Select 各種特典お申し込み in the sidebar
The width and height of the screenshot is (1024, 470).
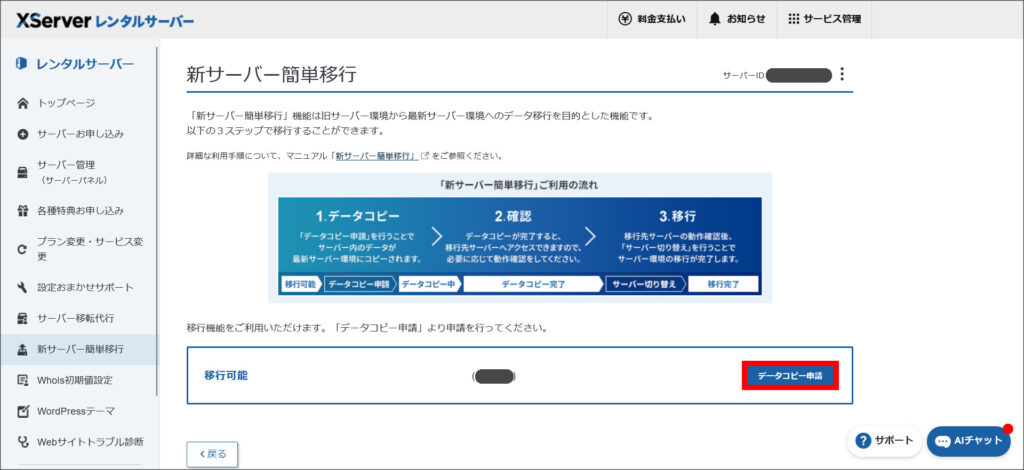tap(78, 211)
